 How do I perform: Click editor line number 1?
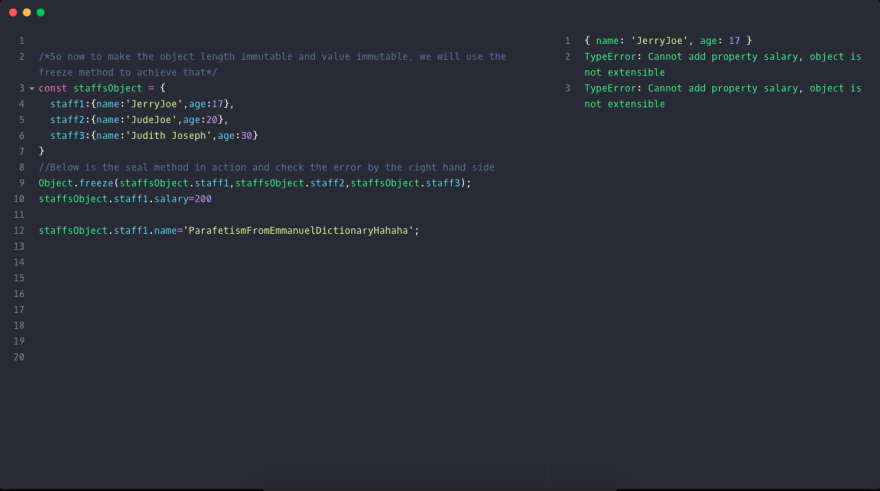(x=21, y=41)
